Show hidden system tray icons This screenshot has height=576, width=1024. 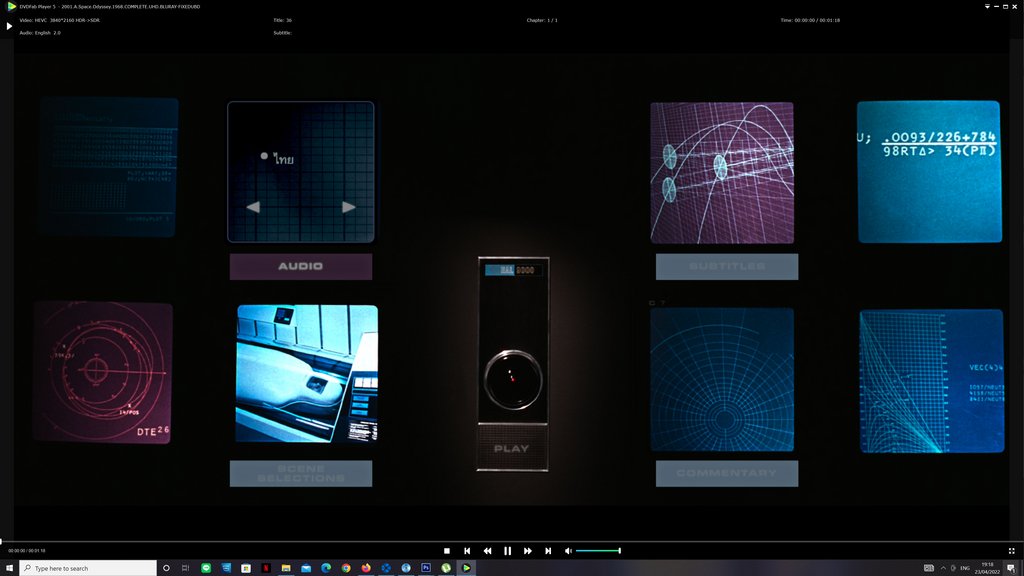[x=943, y=568]
